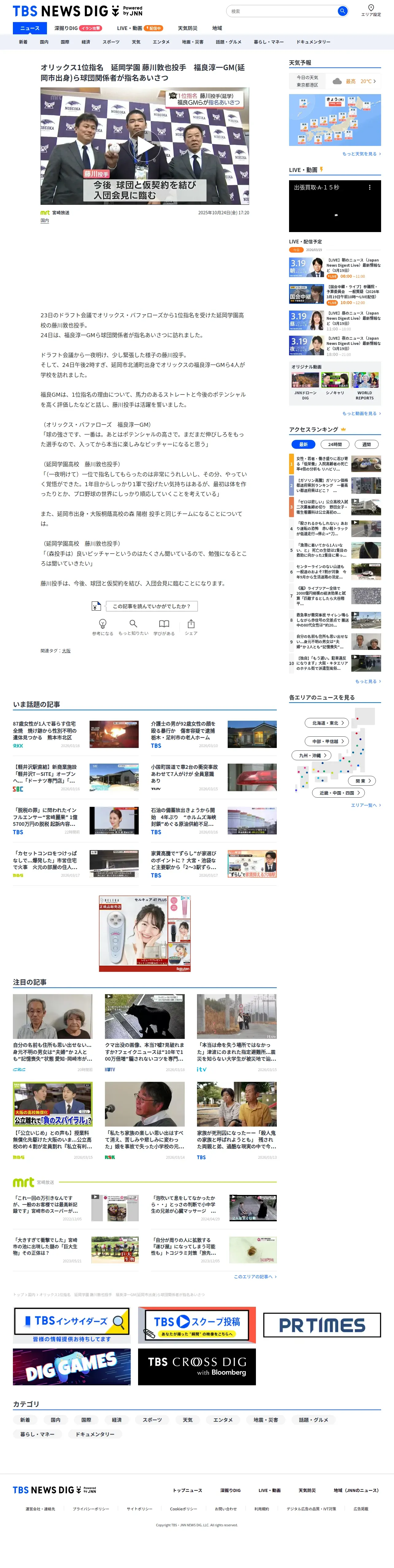Expand the 九州・沖縄 area button
Image resolution: width=394 pixels, height=1568 pixels.
pos(312,755)
